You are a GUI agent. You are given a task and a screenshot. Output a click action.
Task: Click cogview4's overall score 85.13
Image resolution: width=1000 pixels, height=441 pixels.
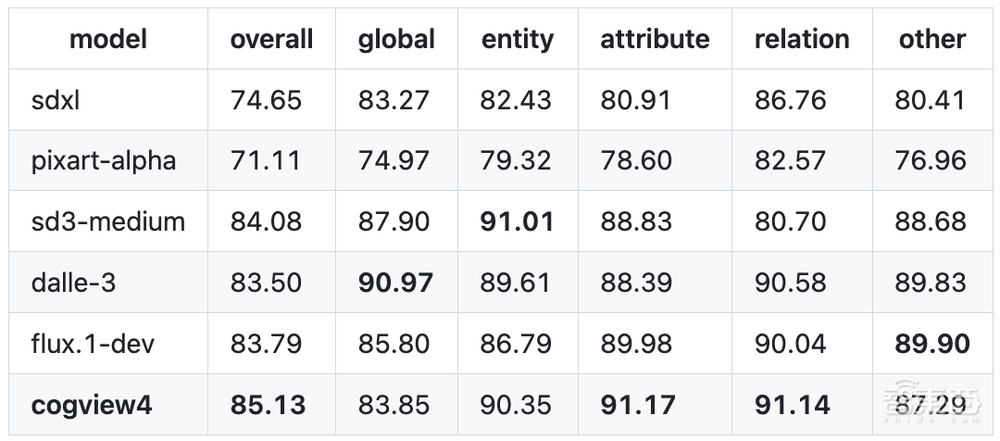[267, 405]
